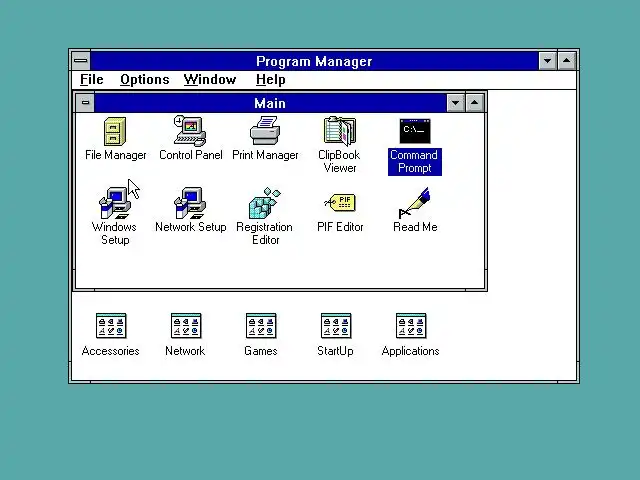Select the Network Setup icon

point(190,203)
